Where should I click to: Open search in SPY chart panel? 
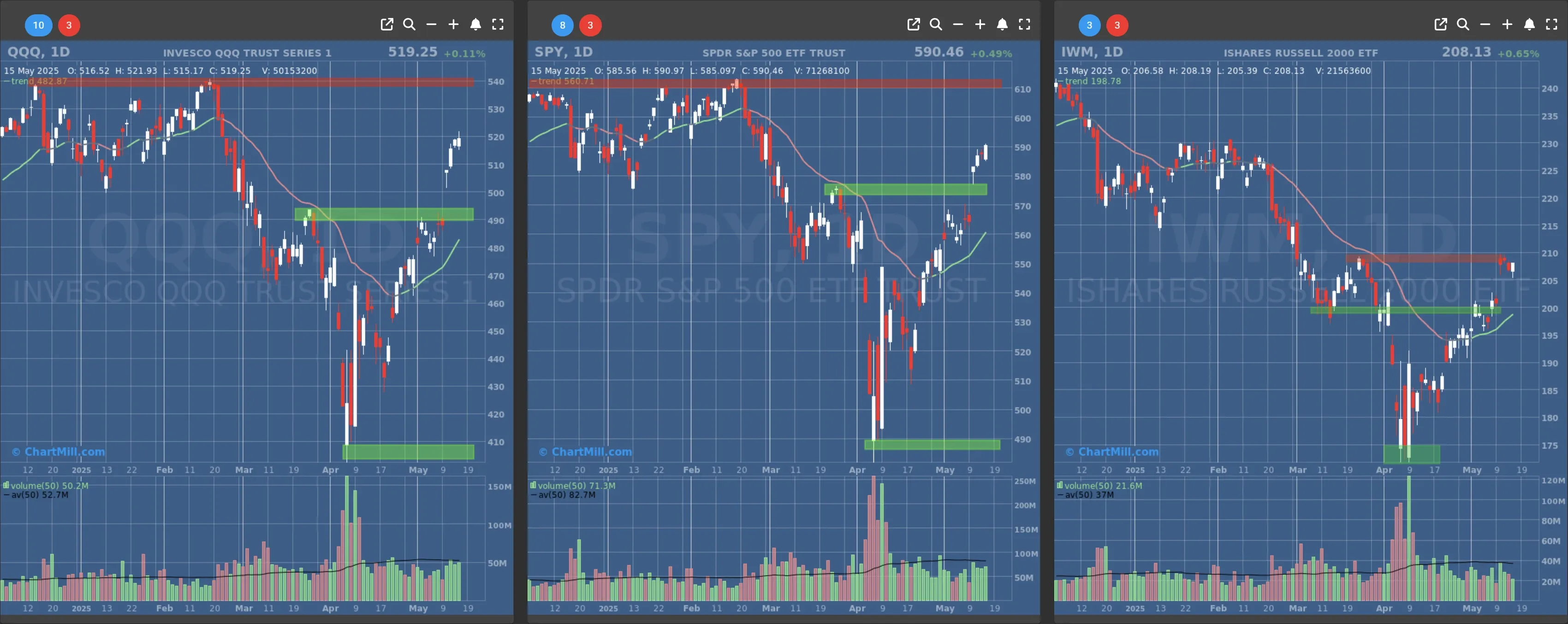936,24
